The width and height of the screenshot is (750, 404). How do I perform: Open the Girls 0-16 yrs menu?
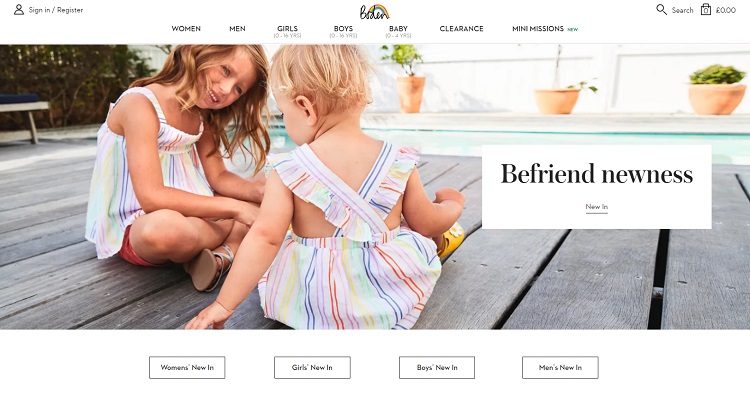[287, 32]
